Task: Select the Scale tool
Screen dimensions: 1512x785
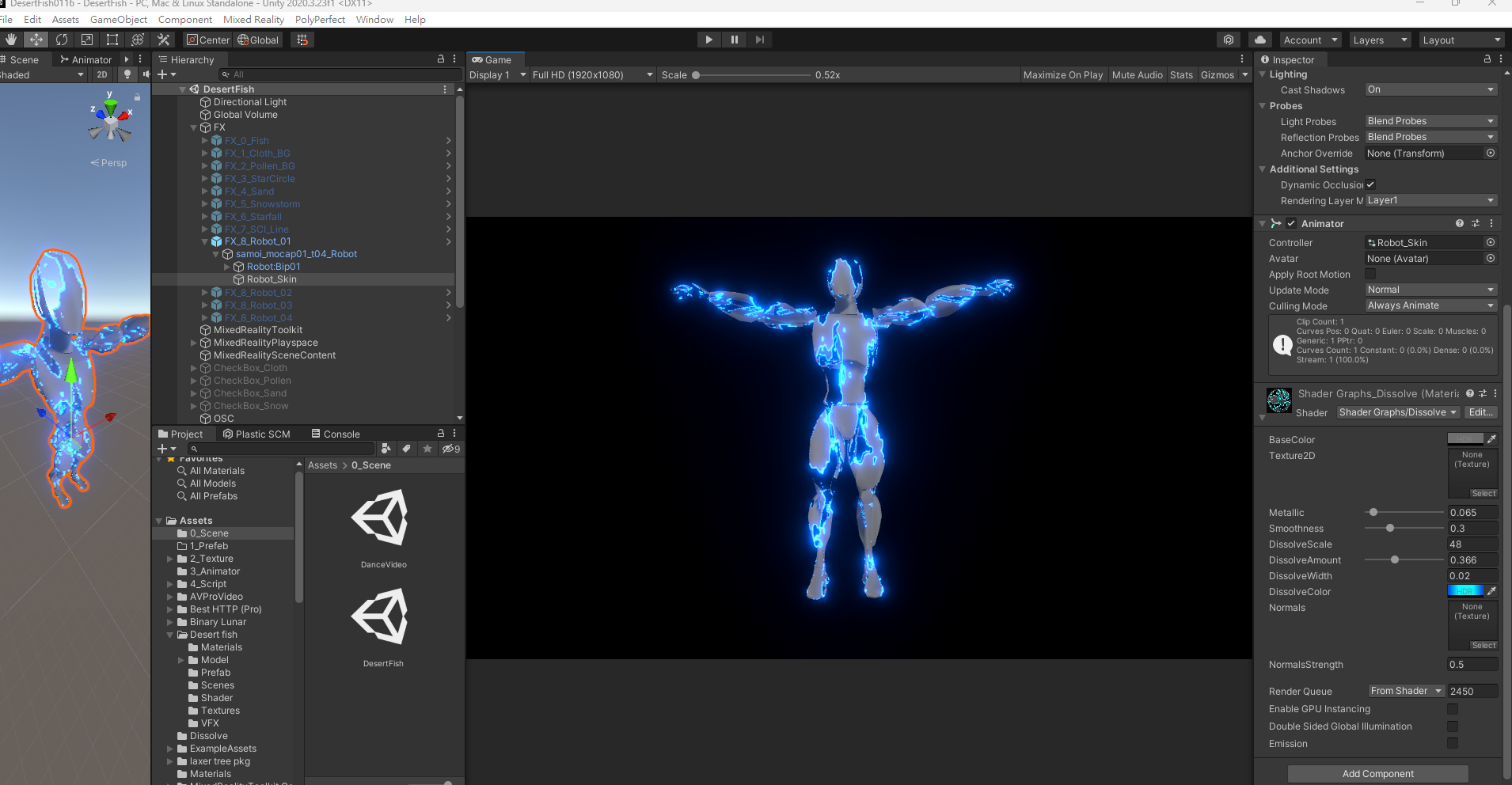Action: click(x=87, y=39)
